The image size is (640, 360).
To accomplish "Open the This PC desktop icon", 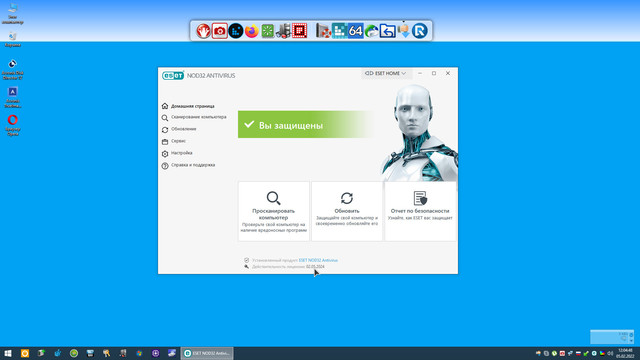I will 13,13.
